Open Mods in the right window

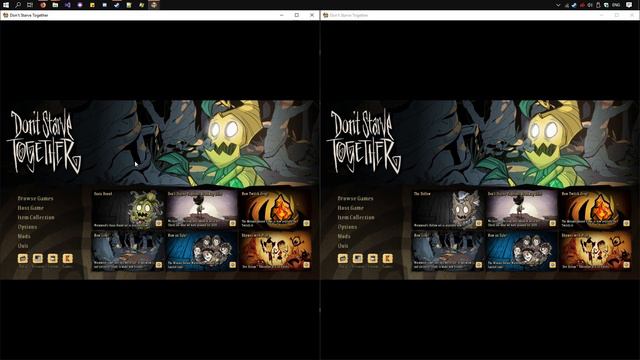344,236
